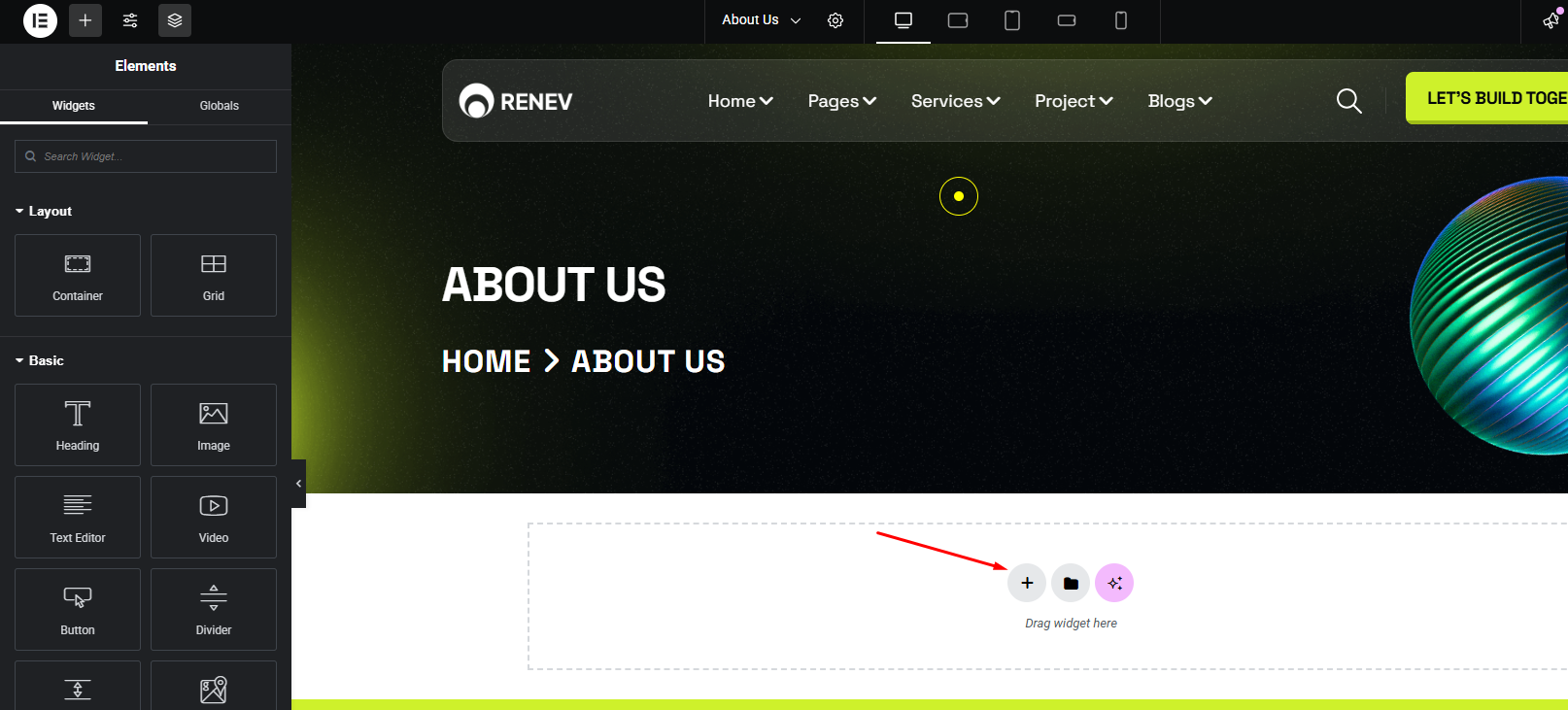The image size is (1568, 710).
Task: Switch to Desktop preview mode
Action: (x=903, y=20)
